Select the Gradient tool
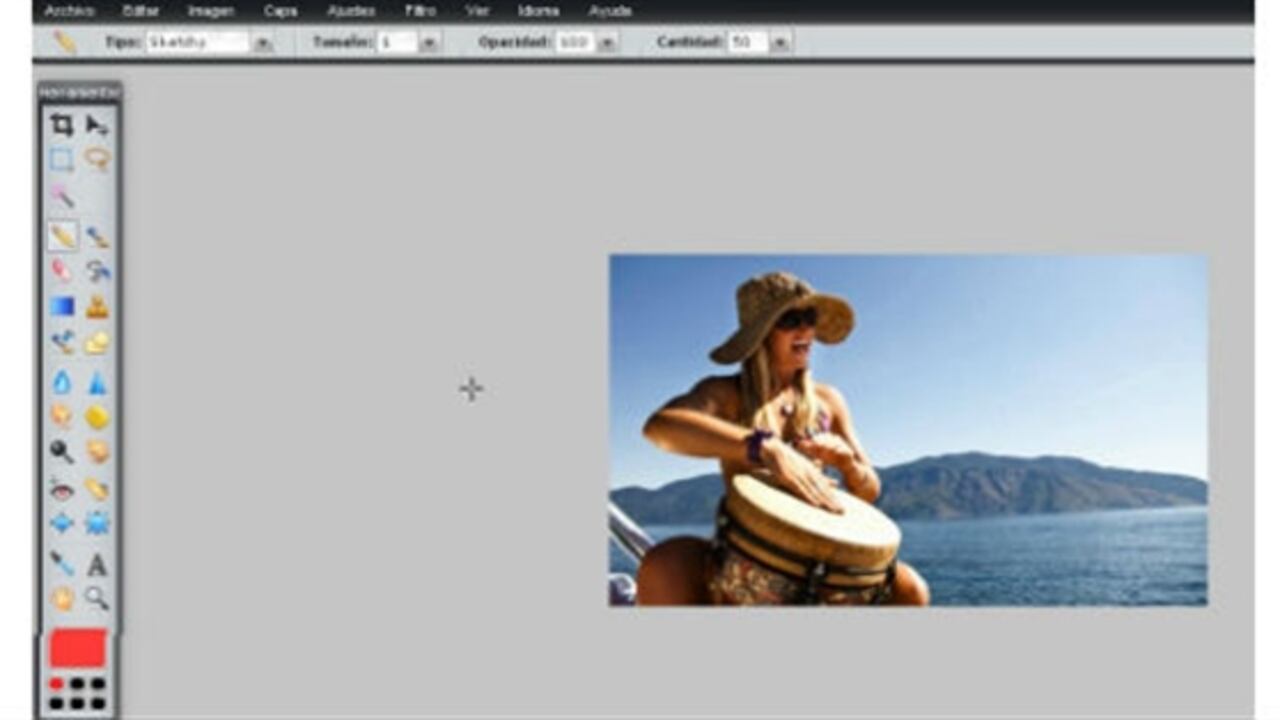 coord(62,306)
